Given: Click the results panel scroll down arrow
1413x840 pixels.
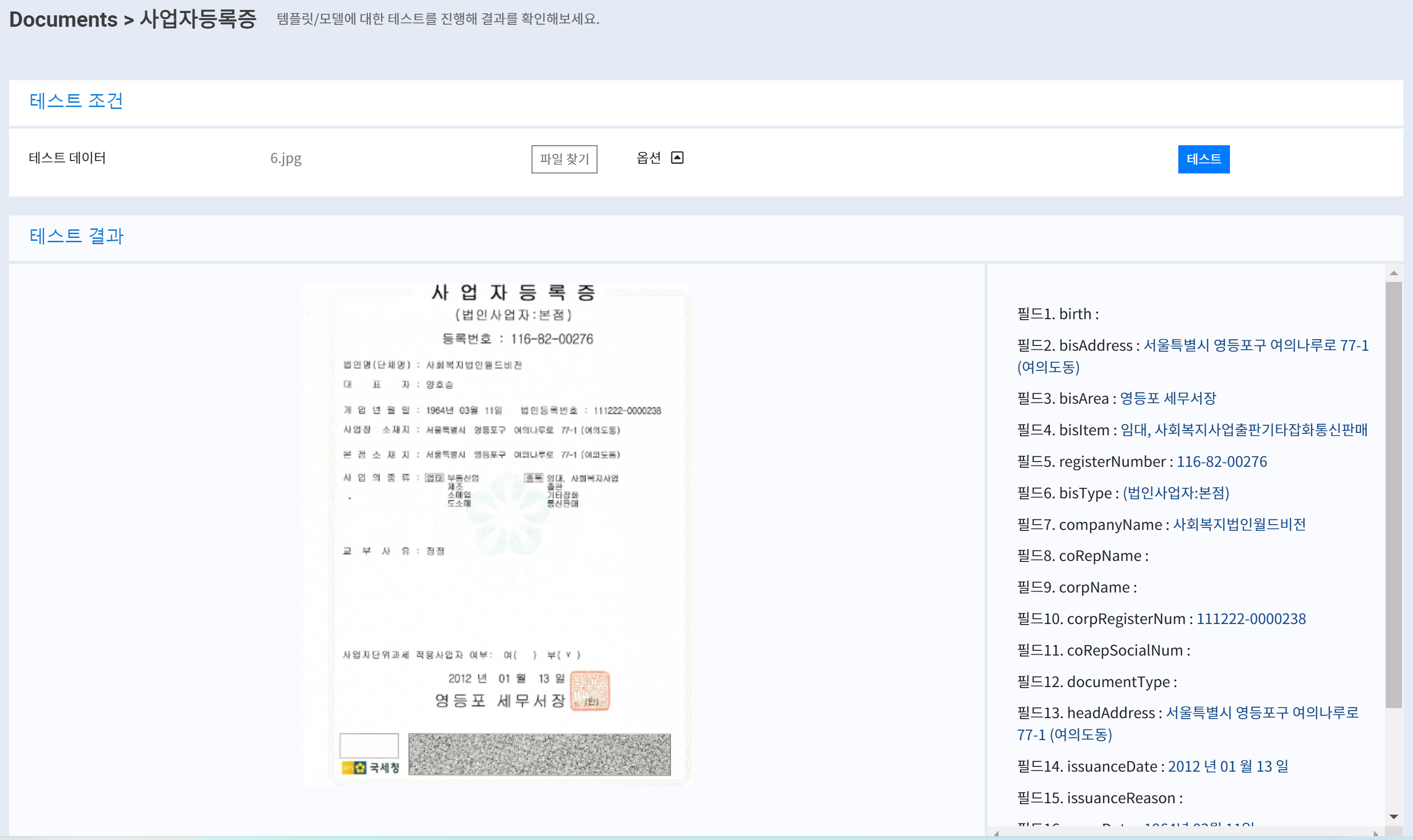Looking at the screenshot, I should [x=1394, y=816].
